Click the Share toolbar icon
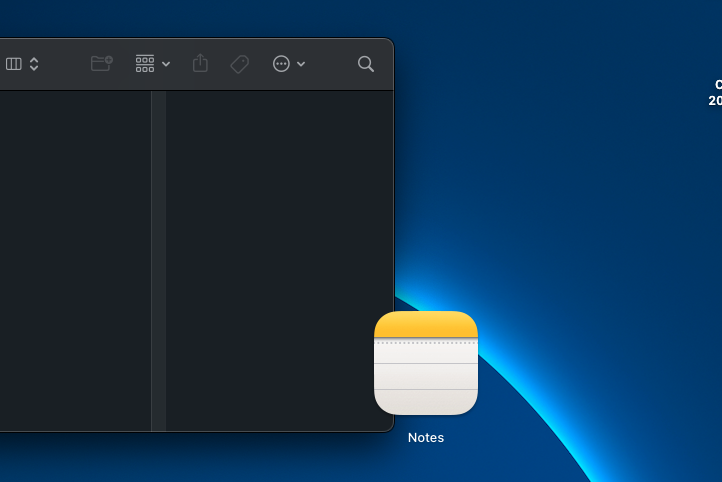722x482 pixels. [x=200, y=64]
